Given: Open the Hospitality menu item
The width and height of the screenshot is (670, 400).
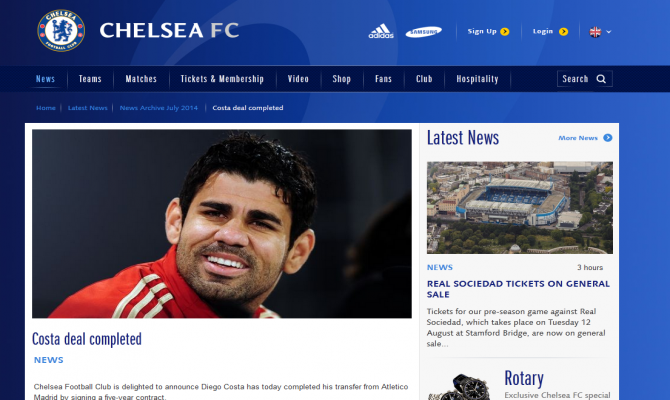Looking at the screenshot, I should (x=477, y=79).
